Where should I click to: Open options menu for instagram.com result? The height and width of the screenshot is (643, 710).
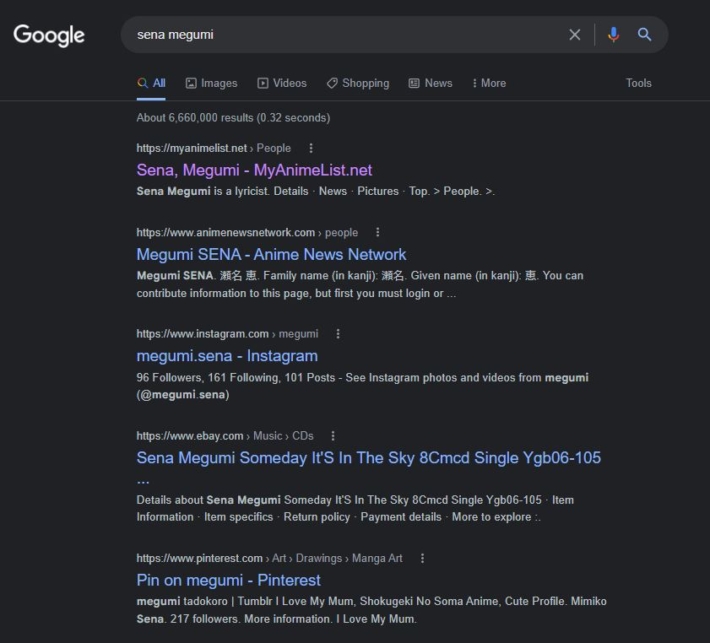[x=338, y=334]
